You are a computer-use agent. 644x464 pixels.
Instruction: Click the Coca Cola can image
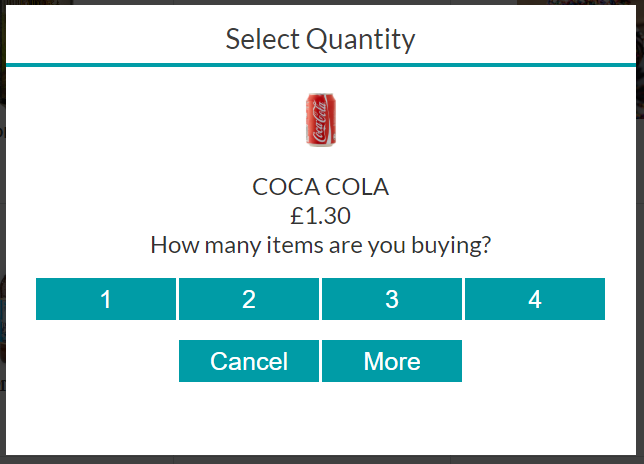(321, 119)
